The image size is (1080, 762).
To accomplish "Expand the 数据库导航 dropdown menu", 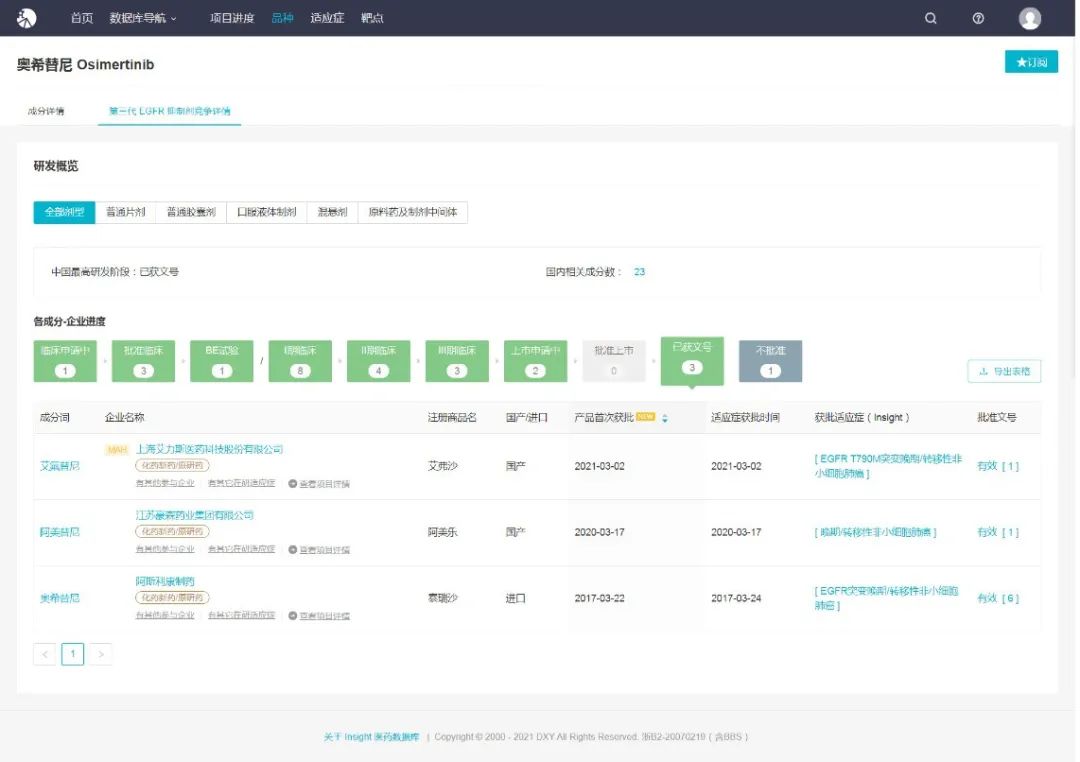I will (142, 18).
